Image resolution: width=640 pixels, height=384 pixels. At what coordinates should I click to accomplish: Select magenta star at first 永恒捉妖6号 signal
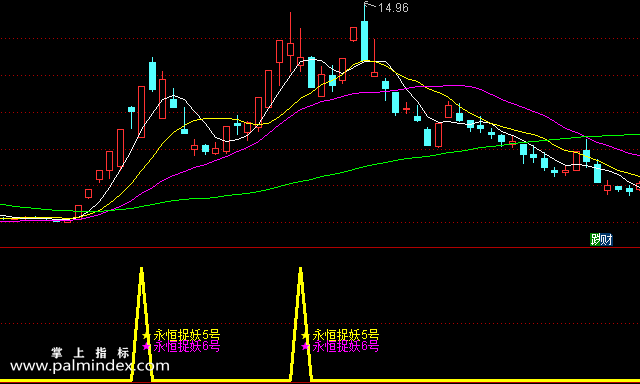147,346
